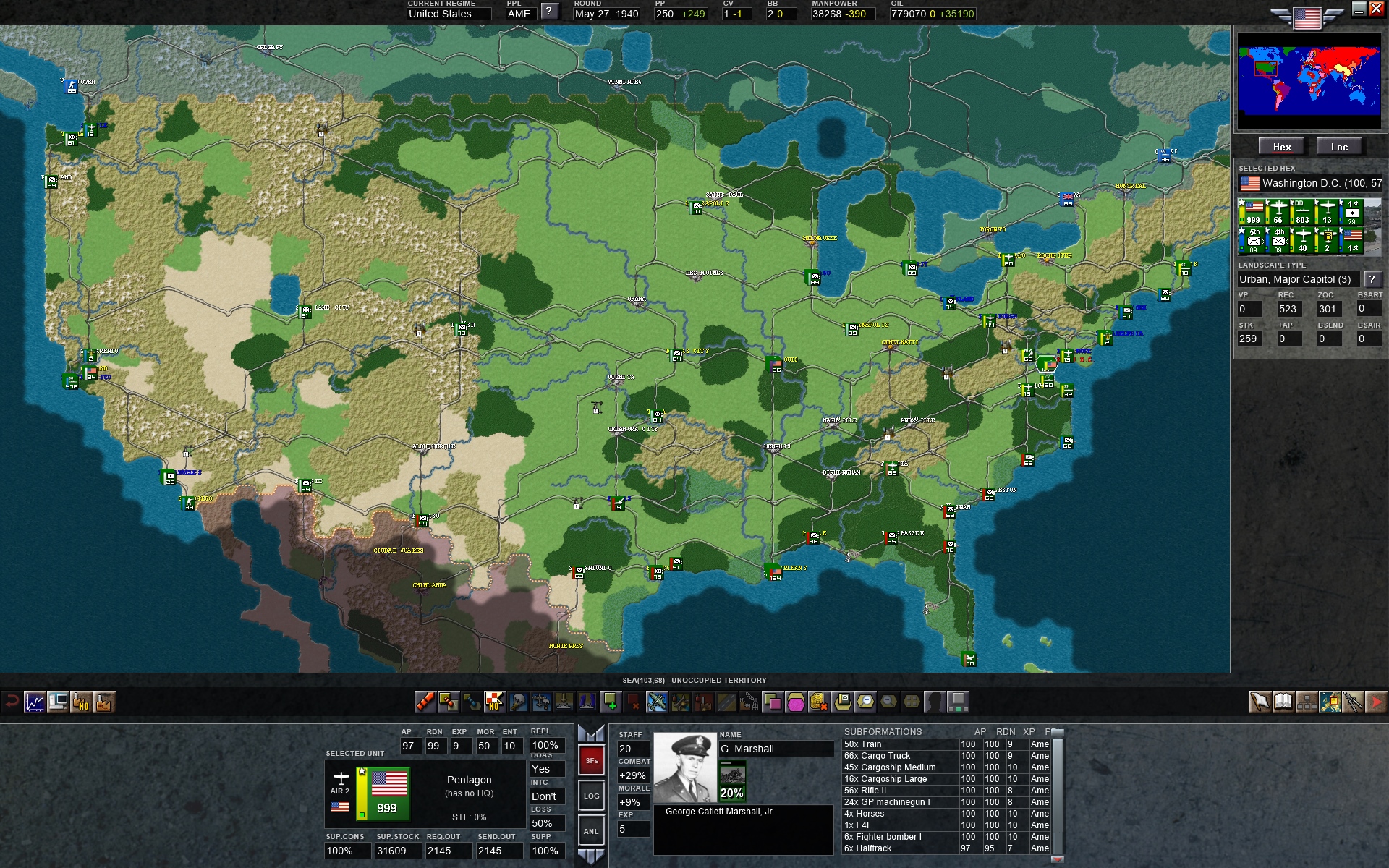Screen dimensions: 1389x868
Task: Click the INTC Don't value
Action: (546, 796)
